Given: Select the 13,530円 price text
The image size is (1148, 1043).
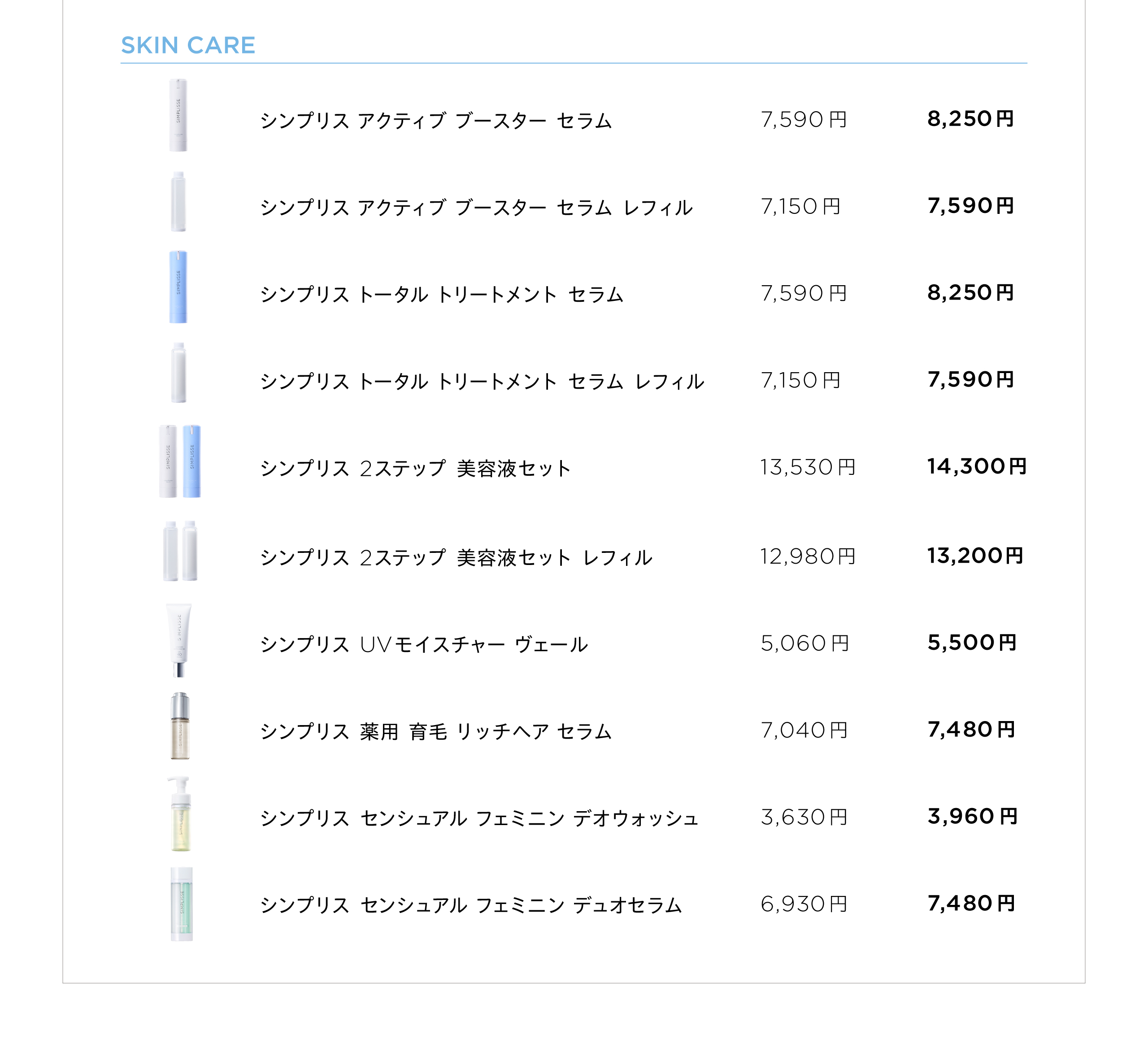Looking at the screenshot, I should tap(808, 467).
